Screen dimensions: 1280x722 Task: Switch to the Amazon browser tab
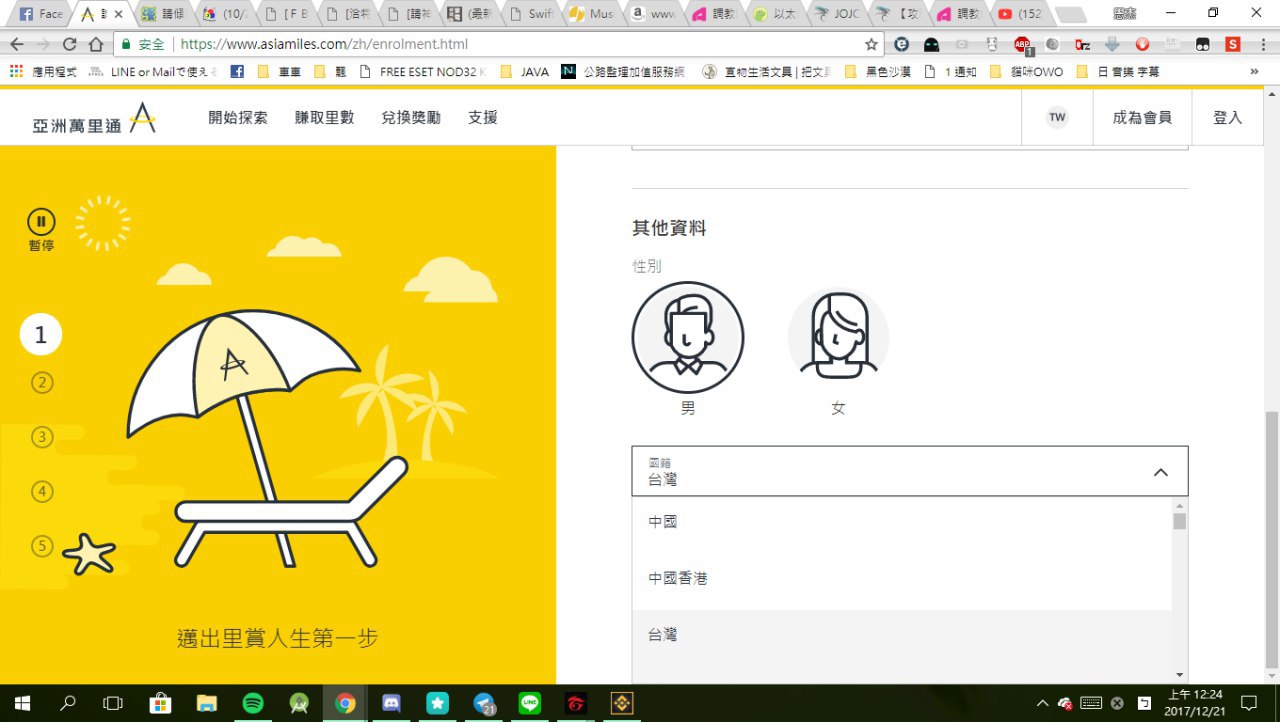[655, 14]
